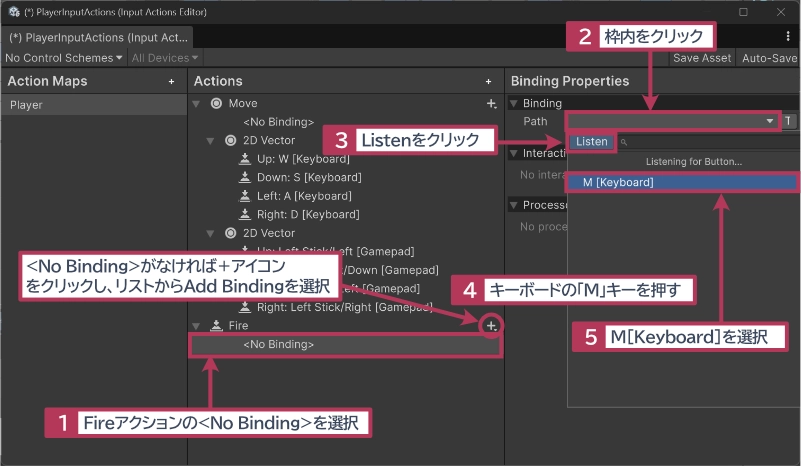801x466 pixels.
Task: Click the binding icon beside Up: W [Keyboard]
Action: coord(245,159)
